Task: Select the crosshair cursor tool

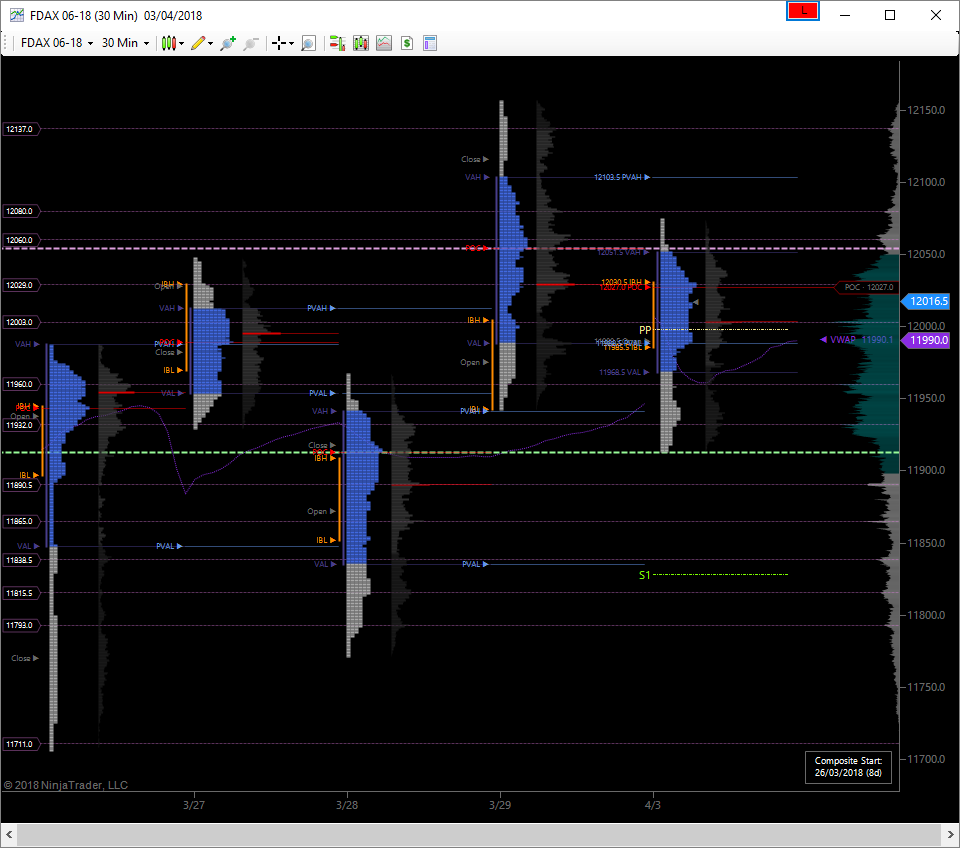Action: coord(279,43)
